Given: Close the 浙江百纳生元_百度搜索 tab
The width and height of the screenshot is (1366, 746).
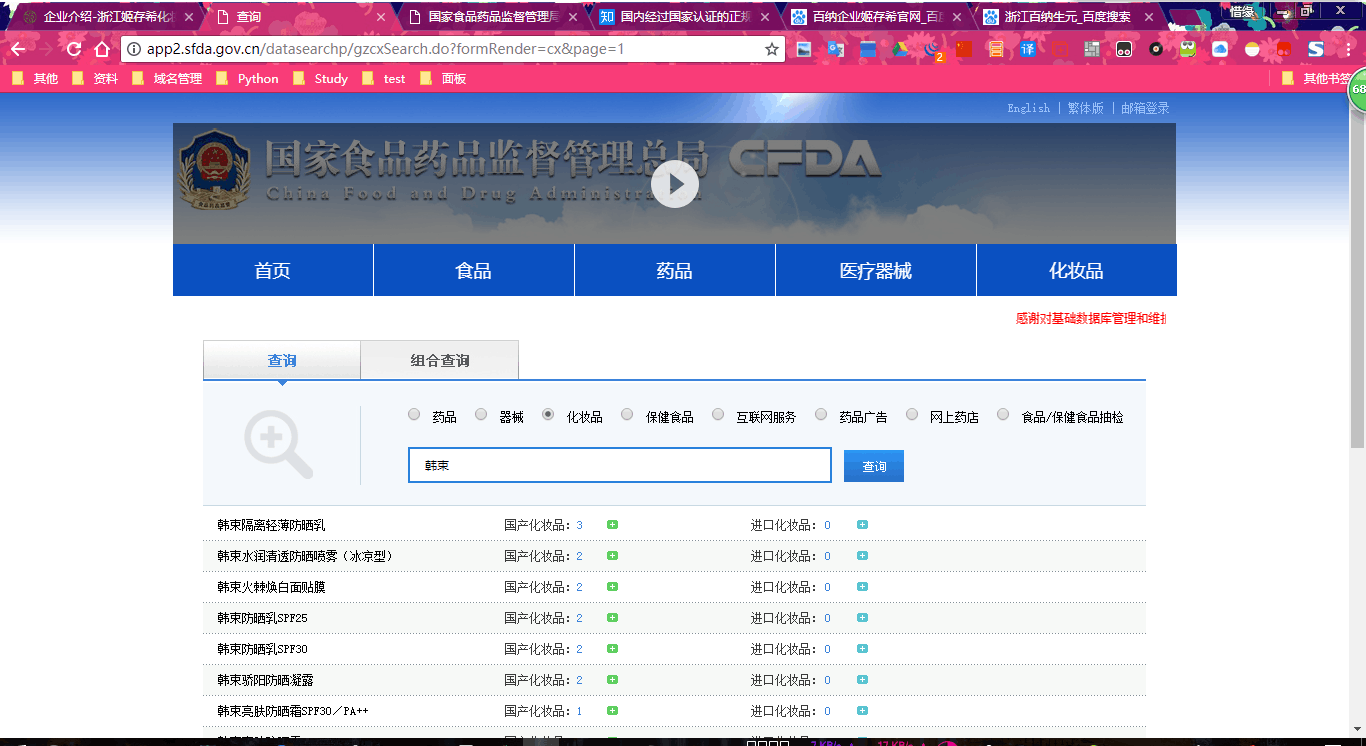Looking at the screenshot, I should pos(1148,17).
